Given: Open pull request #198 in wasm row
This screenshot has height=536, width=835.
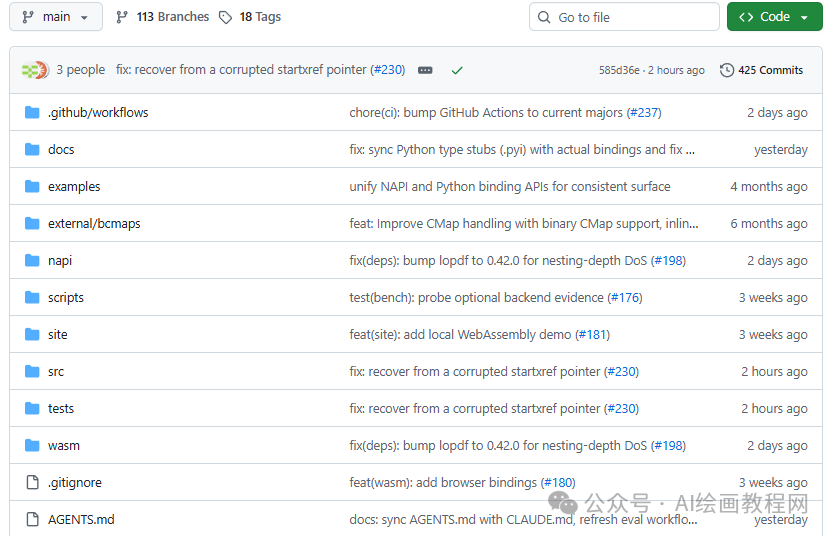Looking at the screenshot, I should tap(668, 446).
